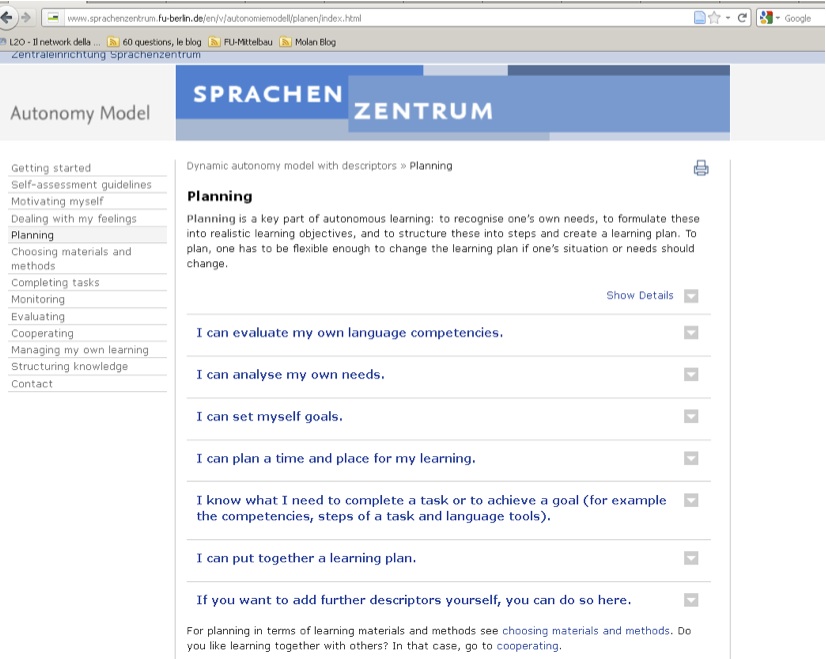Image resolution: width=826 pixels, height=659 pixels.
Task: Click the browser address bar URL field
Action: pos(370,18)
